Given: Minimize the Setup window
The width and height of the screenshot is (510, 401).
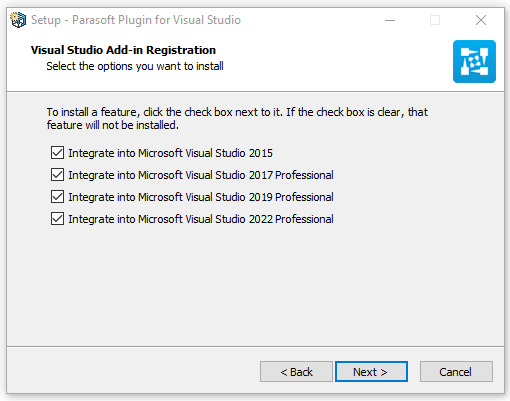Looking at the screenshot, I should click(x=390, y=20).
